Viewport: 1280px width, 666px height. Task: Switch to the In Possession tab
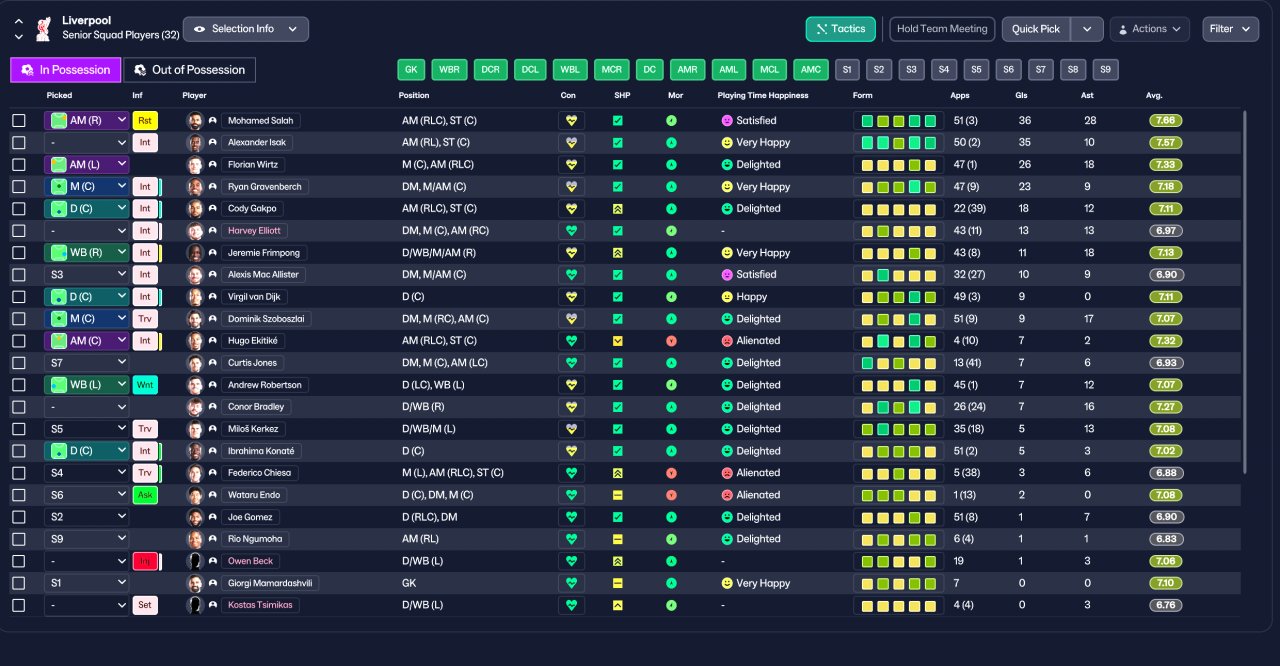pyautogui.click(x=66, y=70)
